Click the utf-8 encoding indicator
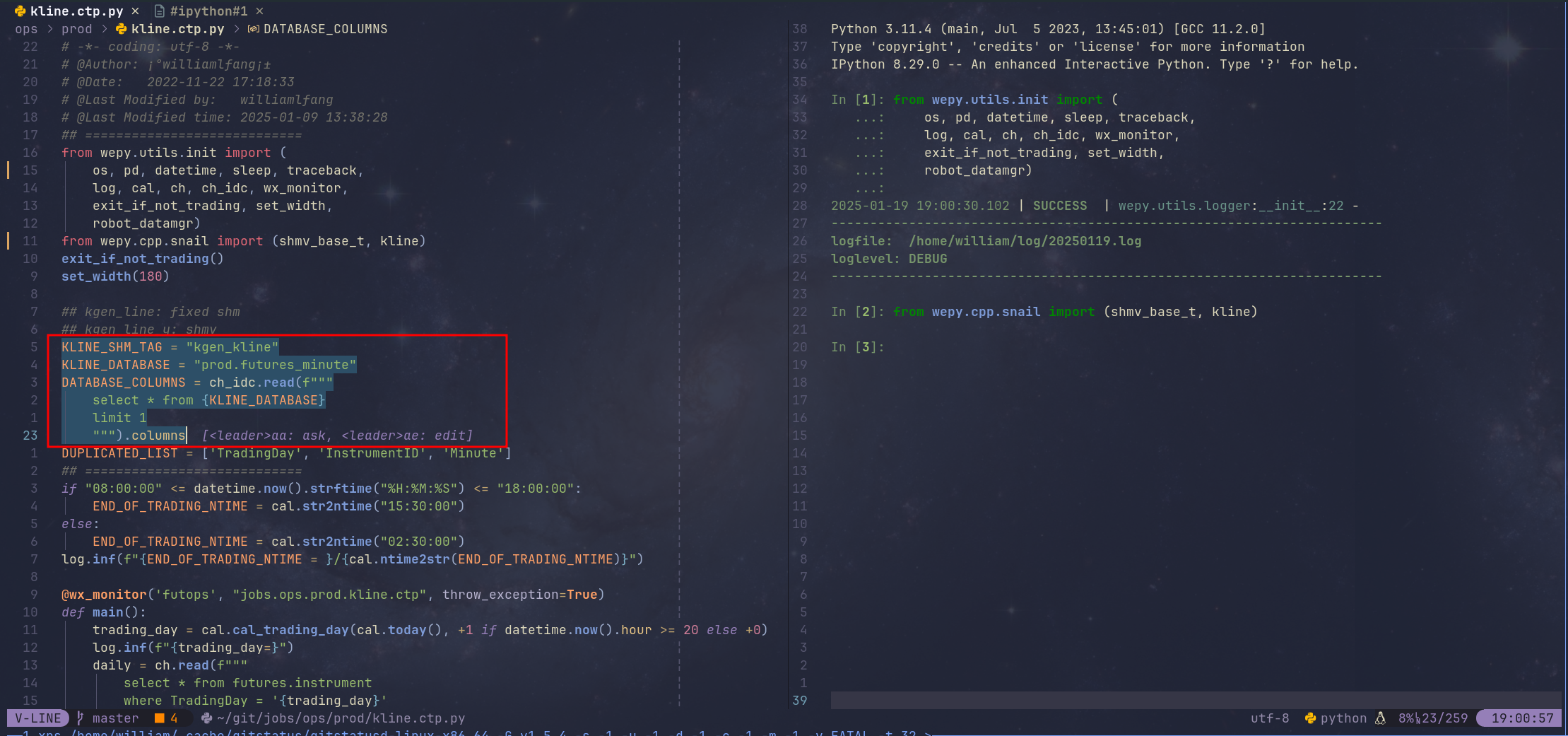This screenshot has width=1568, height=736. pos(1269,718)
